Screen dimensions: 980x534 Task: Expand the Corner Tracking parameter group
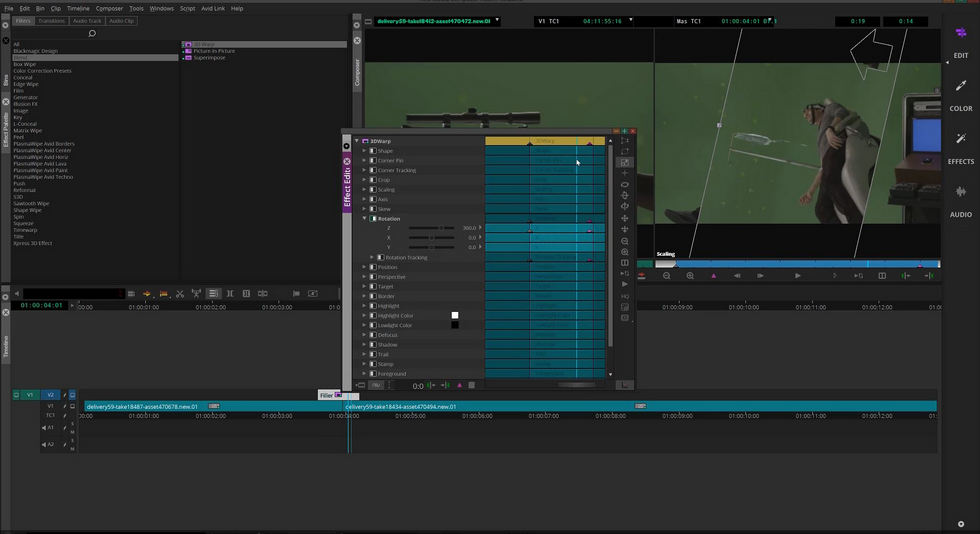coord(364,170)
